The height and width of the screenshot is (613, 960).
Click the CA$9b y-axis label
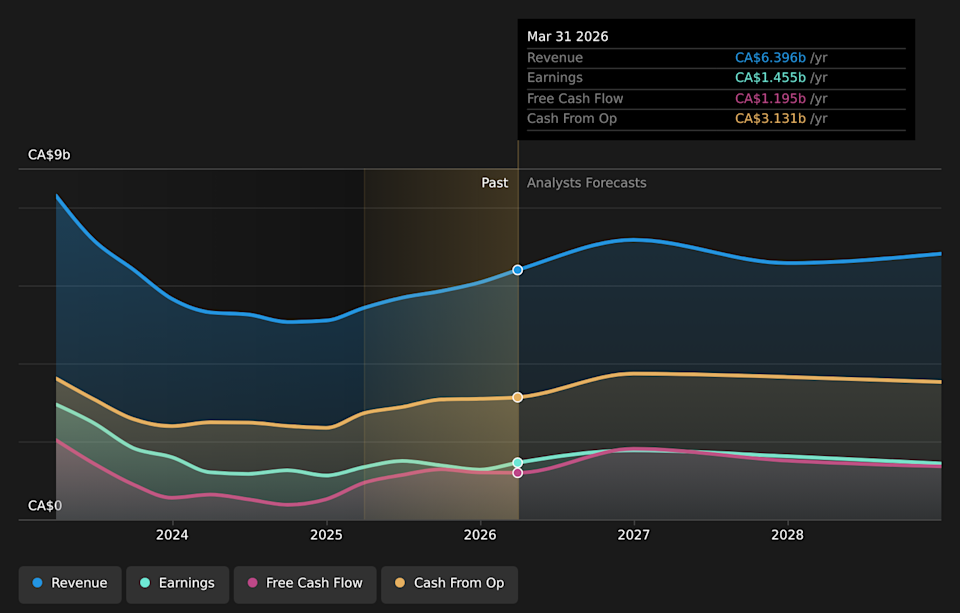(49, 155)
